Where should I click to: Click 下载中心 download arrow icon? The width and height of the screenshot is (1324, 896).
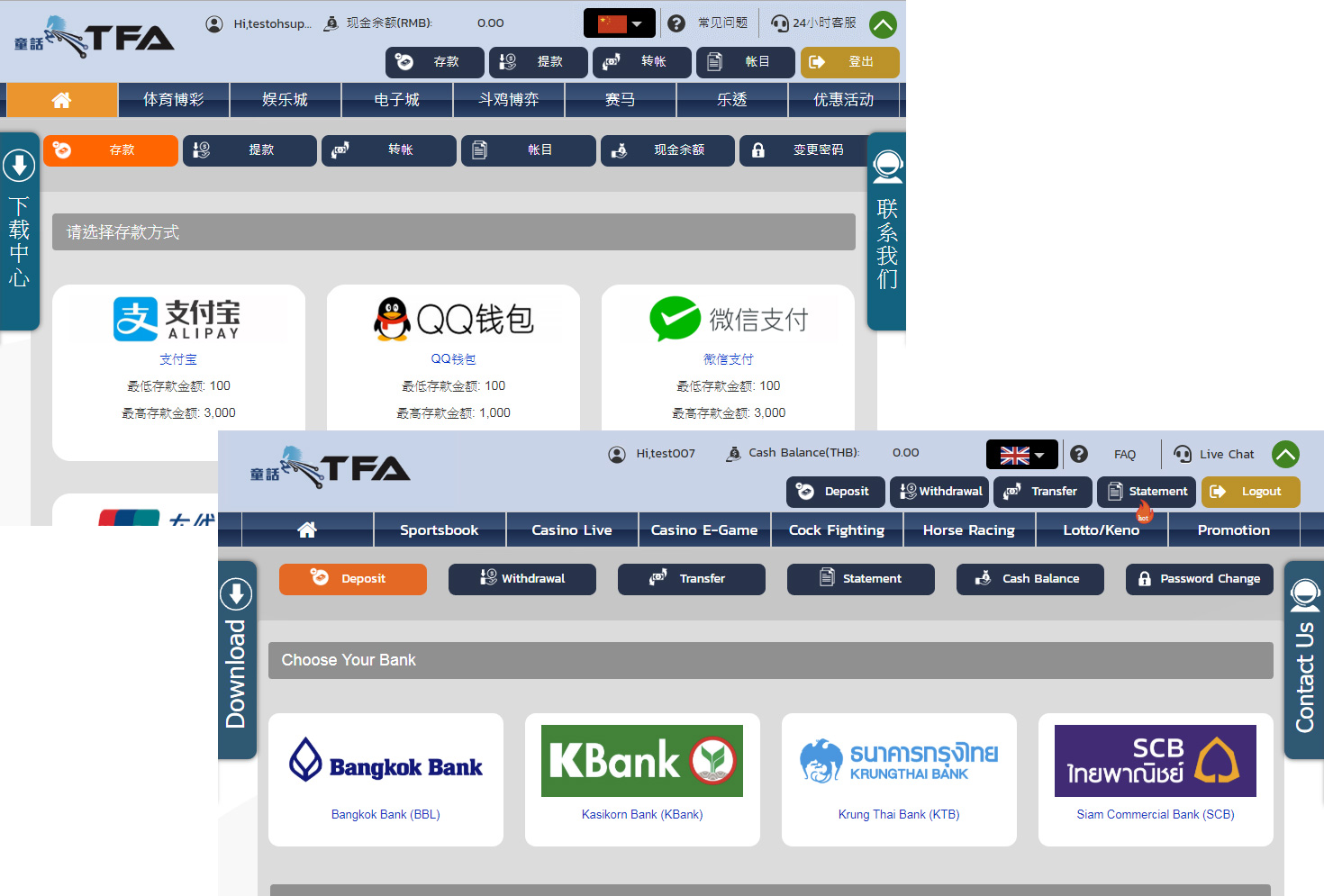click(x=19, y=166)
